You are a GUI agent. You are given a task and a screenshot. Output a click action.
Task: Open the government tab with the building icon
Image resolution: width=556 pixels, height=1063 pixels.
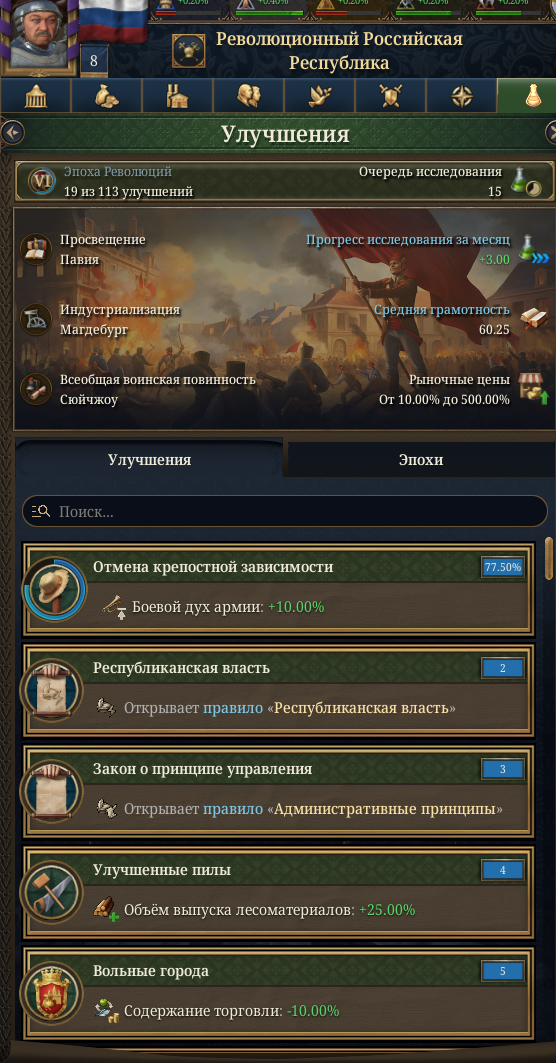click(35, 96)
